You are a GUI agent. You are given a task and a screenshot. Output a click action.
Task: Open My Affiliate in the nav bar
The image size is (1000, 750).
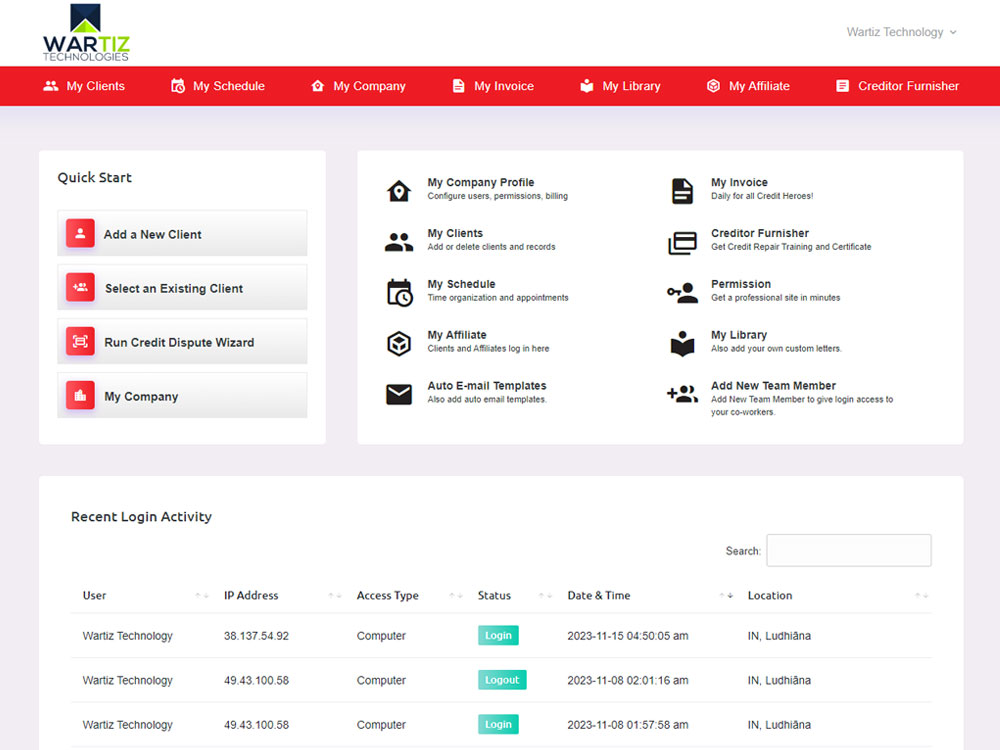click(748, 86)
